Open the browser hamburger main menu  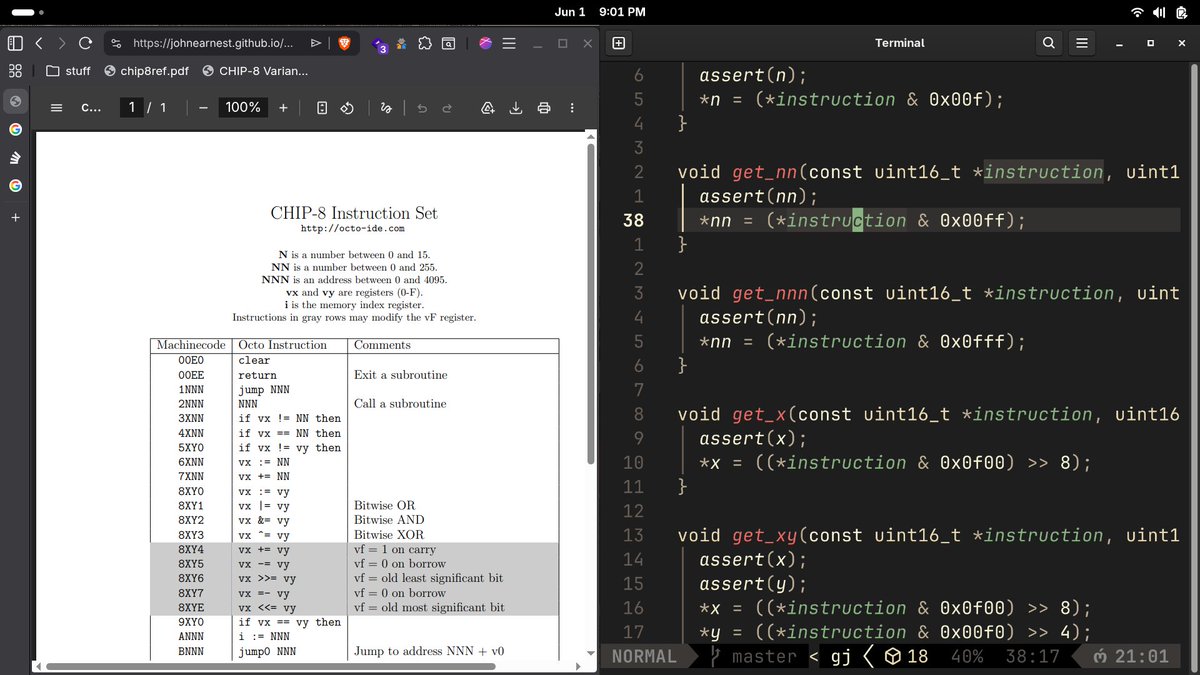[x=509, y=43]
